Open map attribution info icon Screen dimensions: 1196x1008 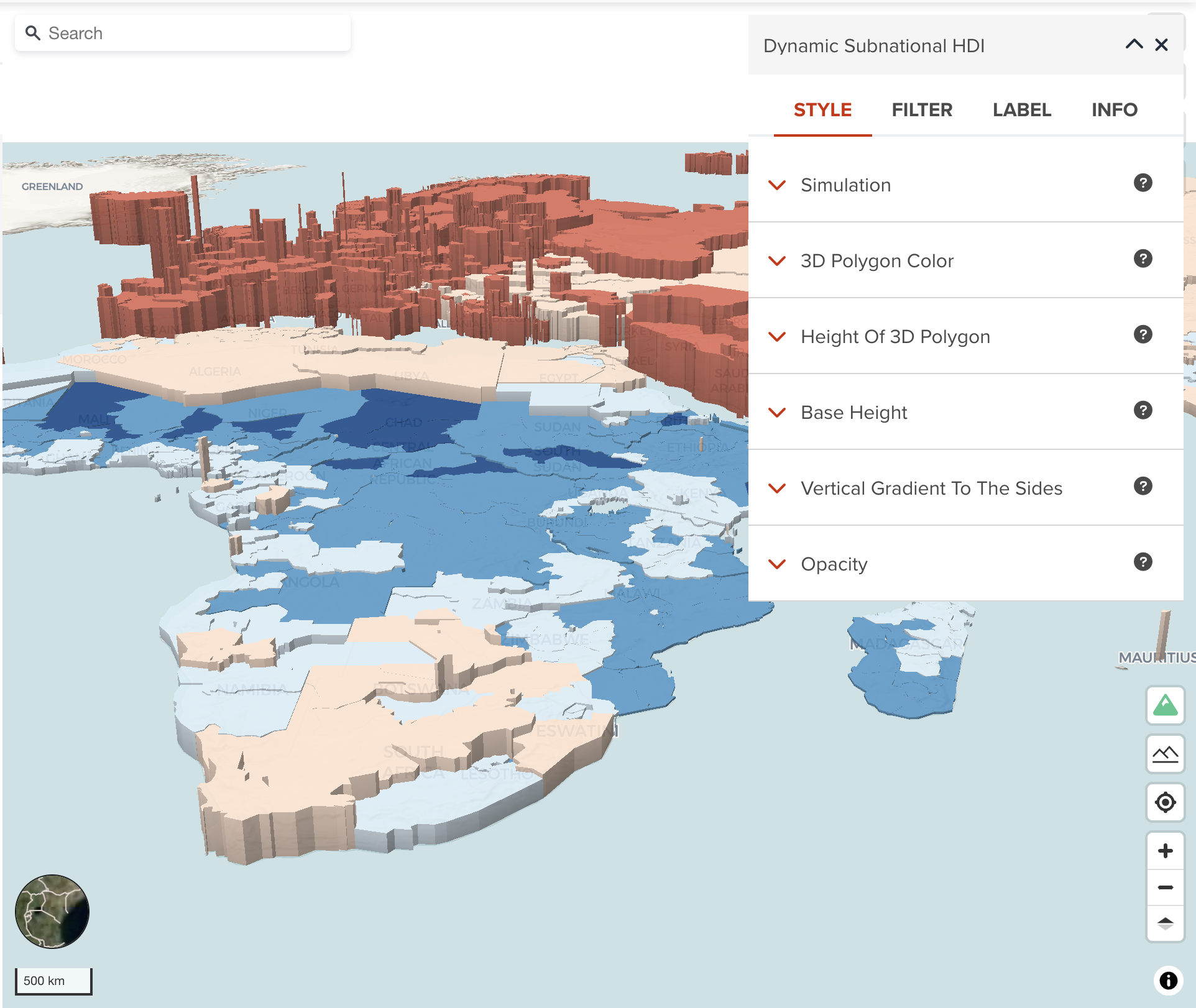point(1168,981)
